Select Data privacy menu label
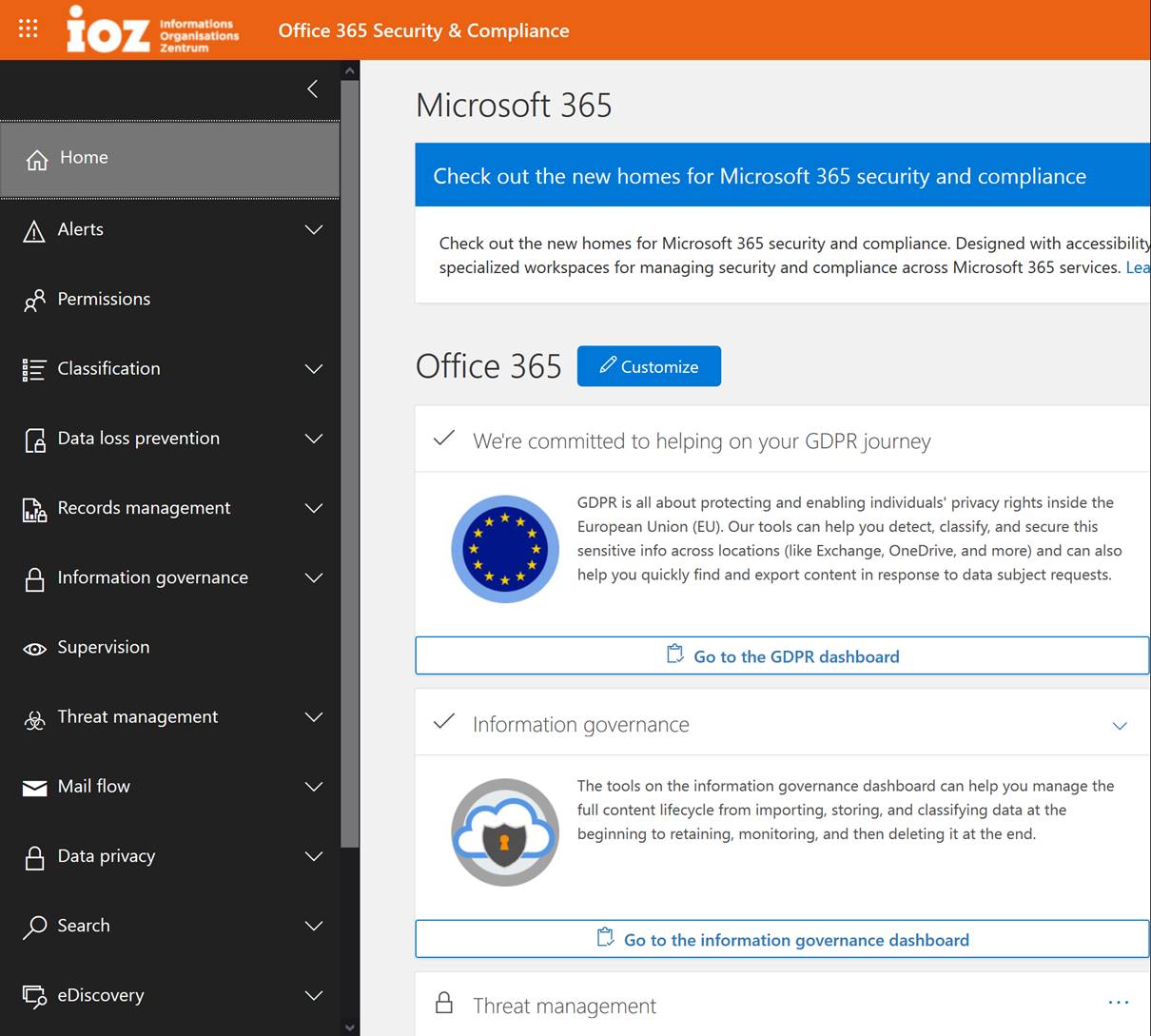Viewport: 1151px width, 1036px height. point(107,856)
